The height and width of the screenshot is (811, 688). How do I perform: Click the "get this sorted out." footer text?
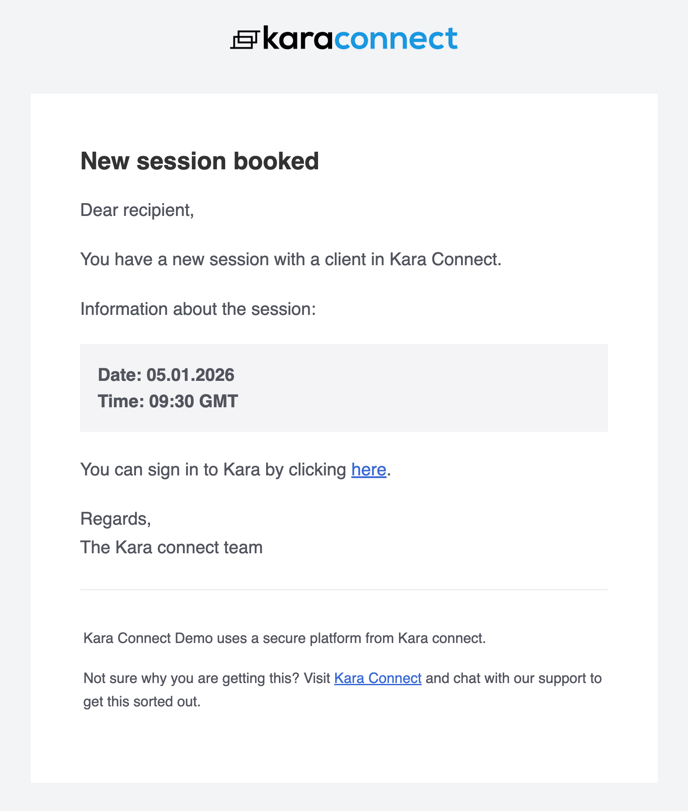[142, 701]
